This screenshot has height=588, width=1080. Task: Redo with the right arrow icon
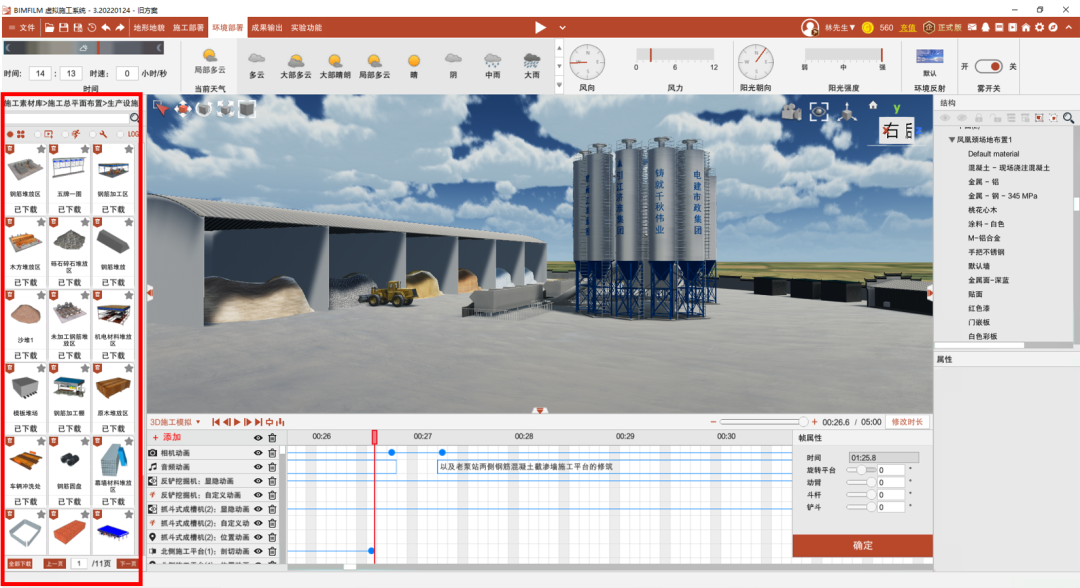pyautogui.click(x=120, y=28)
